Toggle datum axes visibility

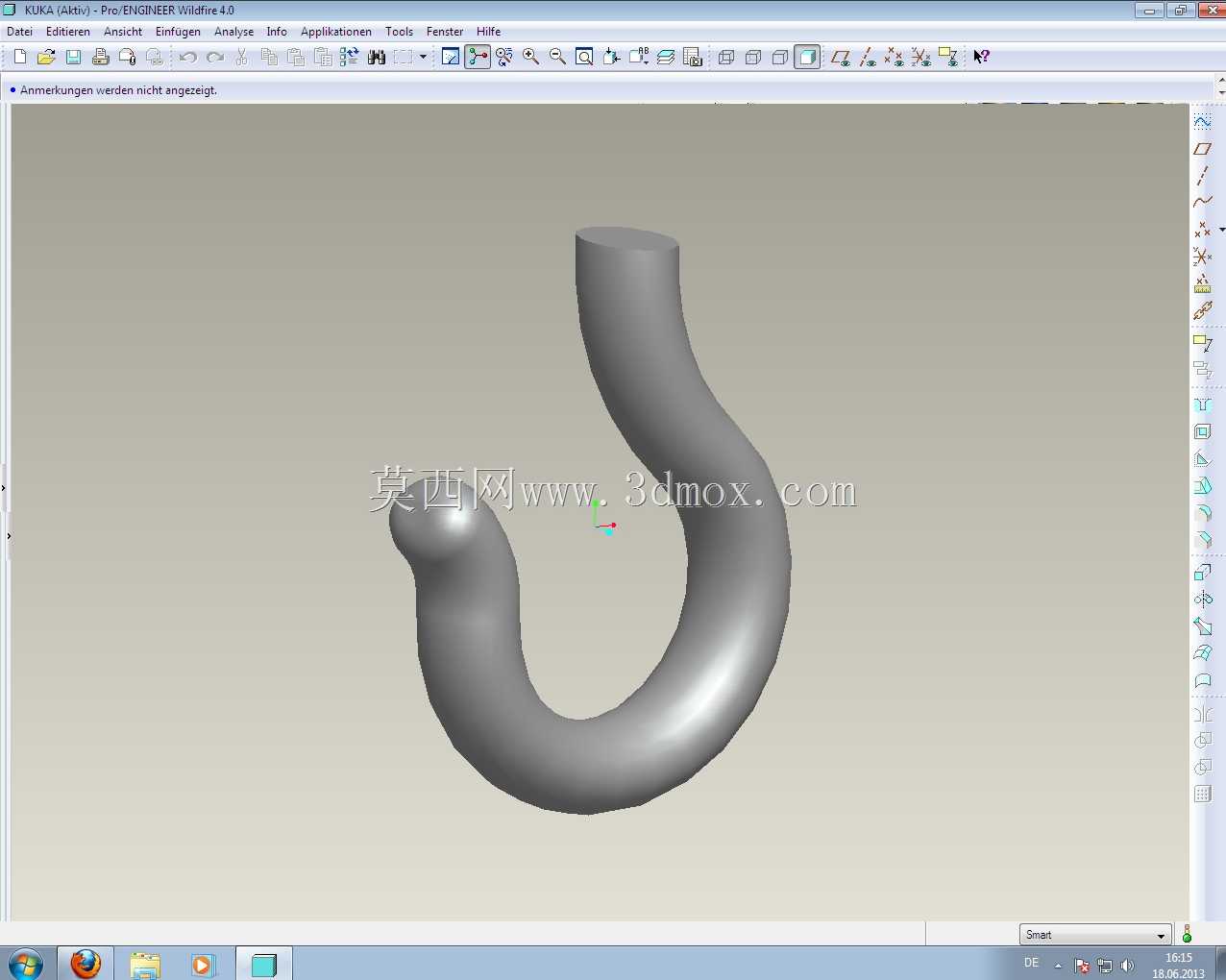[x=868, y=58]
